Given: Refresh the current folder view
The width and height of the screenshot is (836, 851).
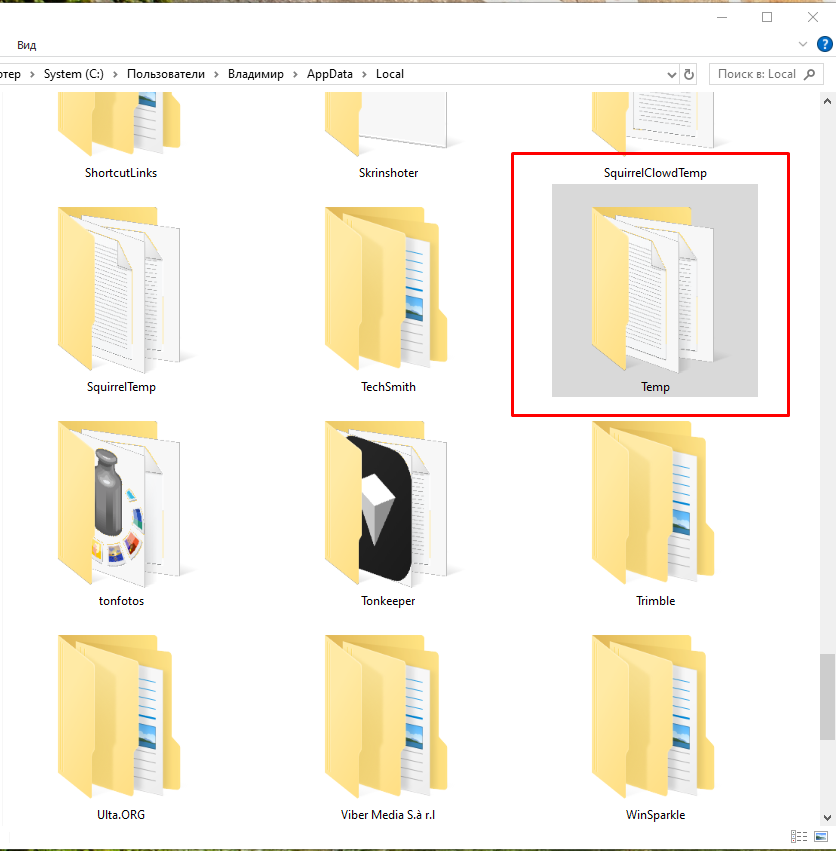Looking at the screenshot, I should point(688,74).
